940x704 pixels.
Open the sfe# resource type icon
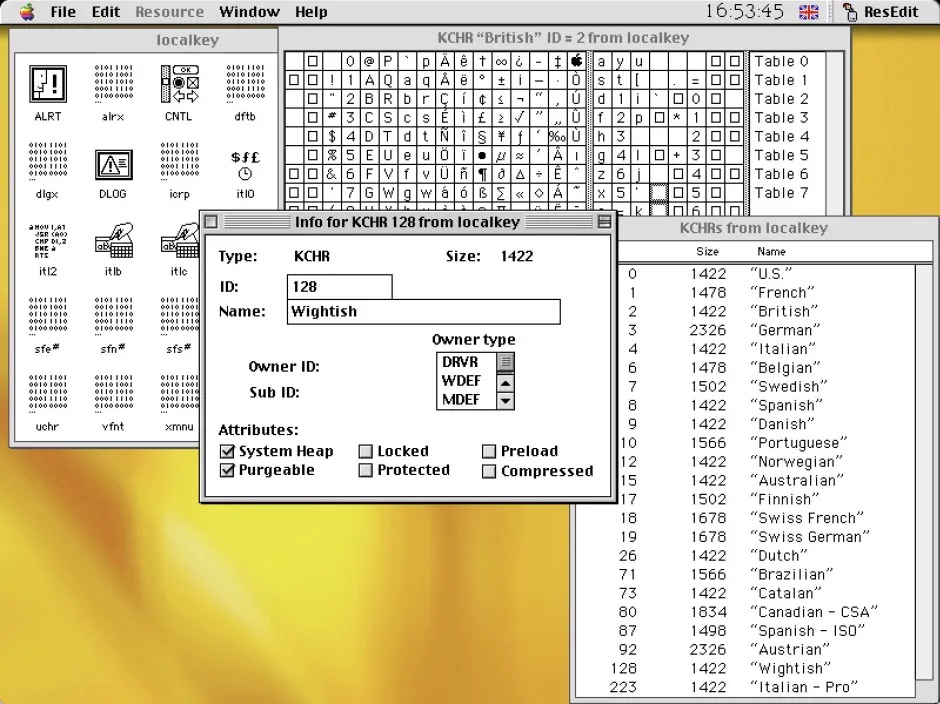[x=47, y=316]
